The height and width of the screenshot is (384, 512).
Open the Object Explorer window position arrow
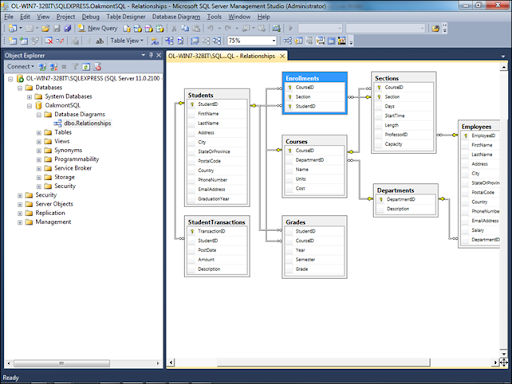pos(143,55)
